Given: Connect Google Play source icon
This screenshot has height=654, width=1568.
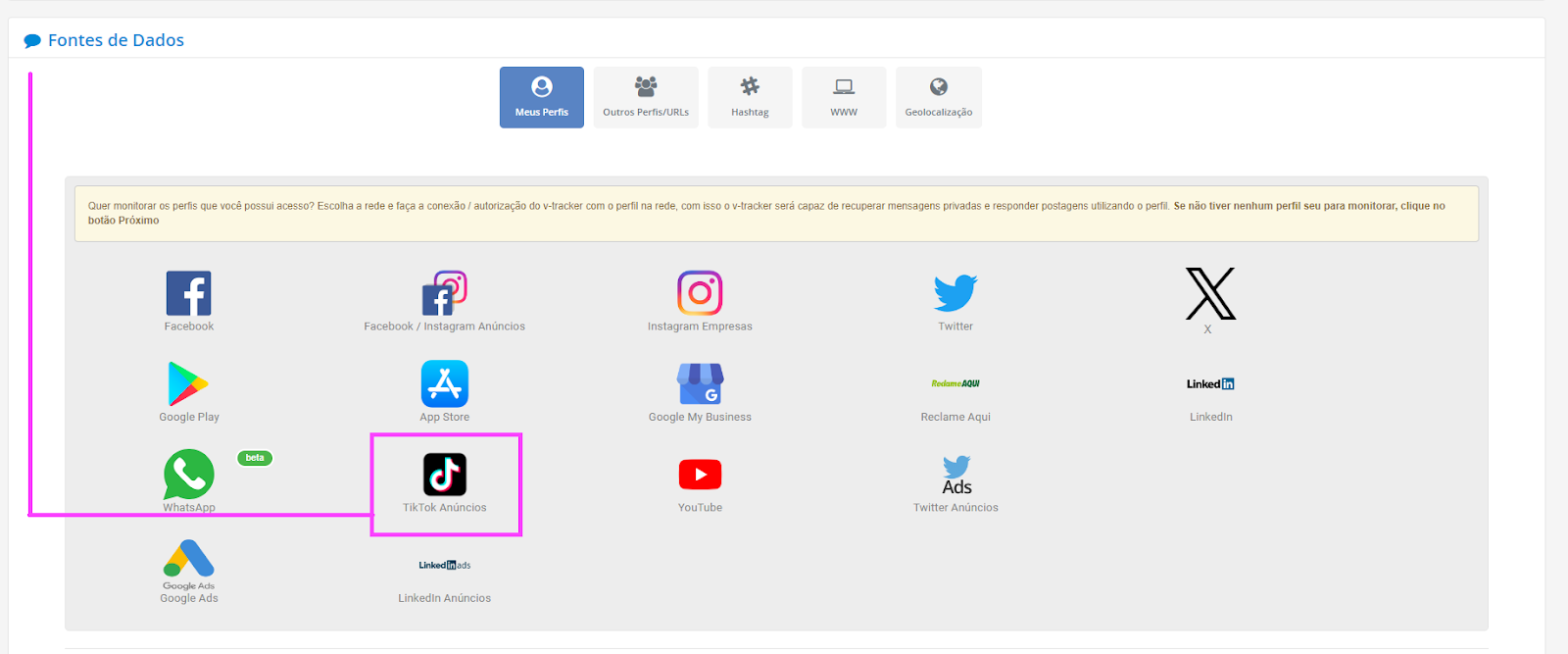Looking at the screenshot, I should (188, 383).
